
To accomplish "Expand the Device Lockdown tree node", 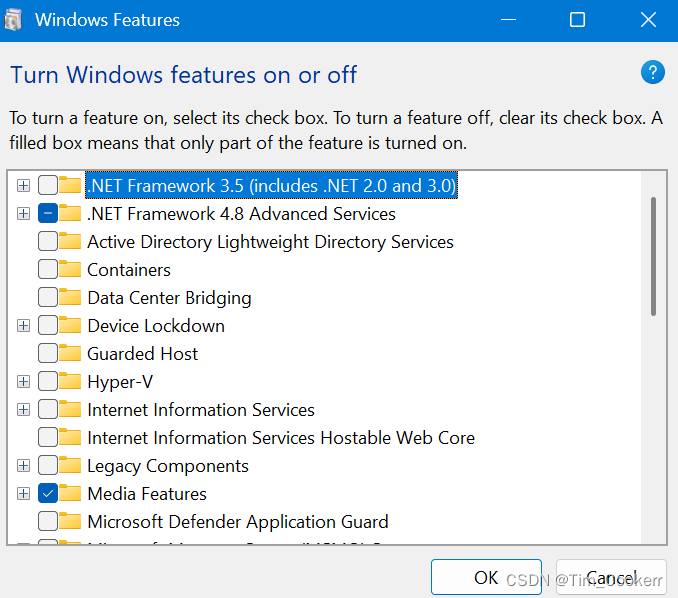I will click(x=23, y=326).
